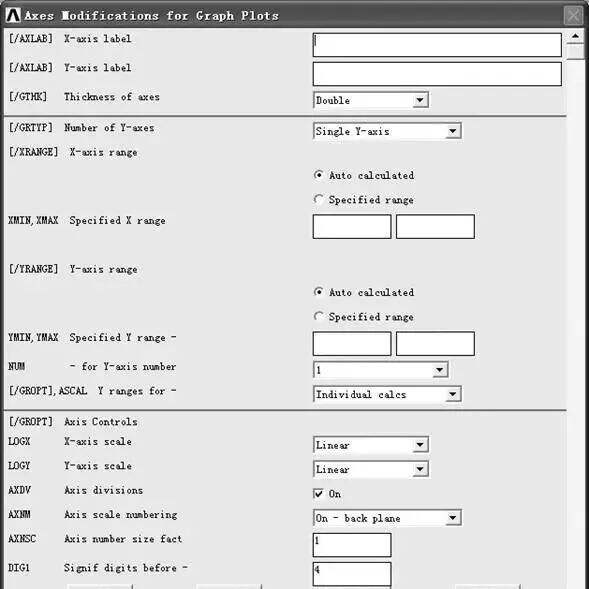Image resolution: width=589 pixels, height=589 pixels.
Task: Click the '[/YRANGE] Y-axis range' label
Action: [73, 269]
